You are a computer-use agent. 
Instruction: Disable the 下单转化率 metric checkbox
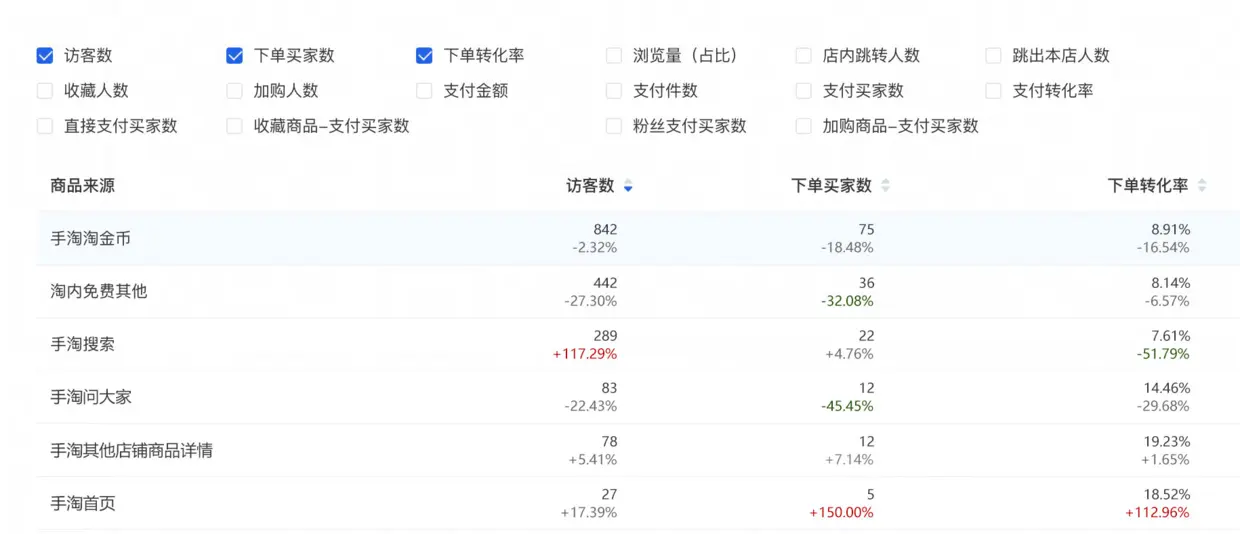tap(425, 56)
